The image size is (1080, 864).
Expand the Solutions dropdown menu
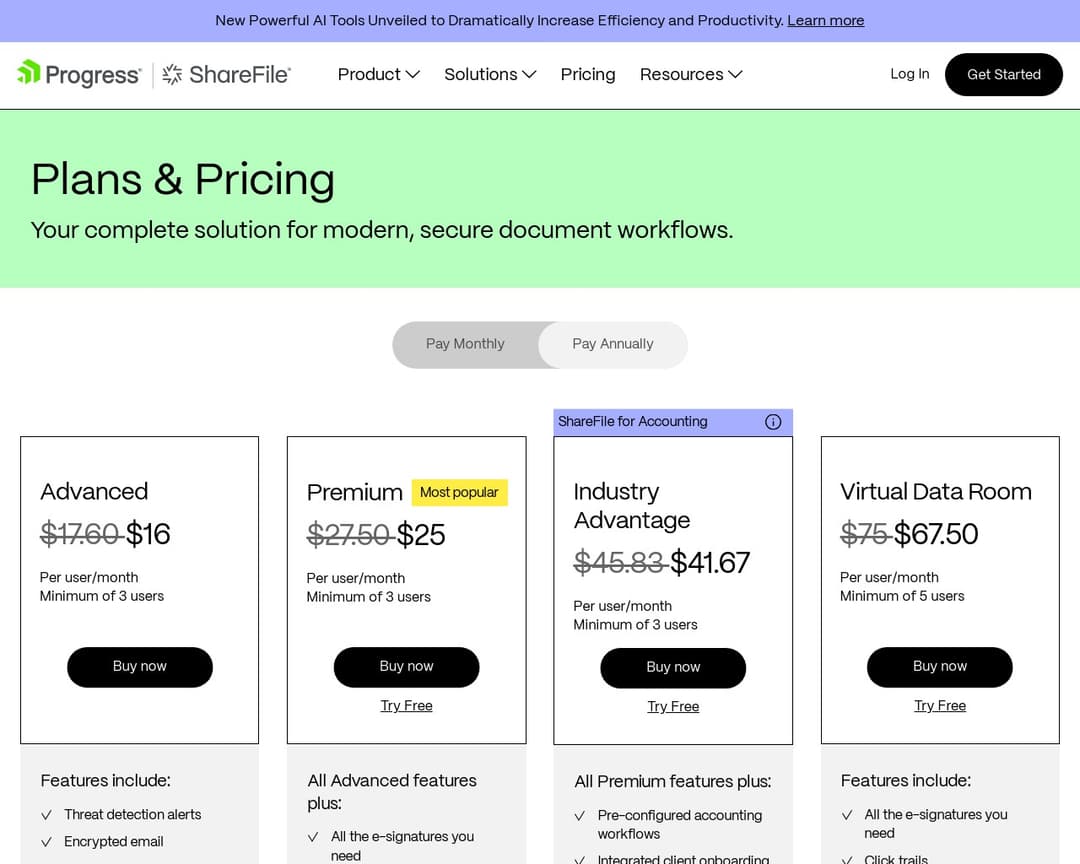point(490,74)
